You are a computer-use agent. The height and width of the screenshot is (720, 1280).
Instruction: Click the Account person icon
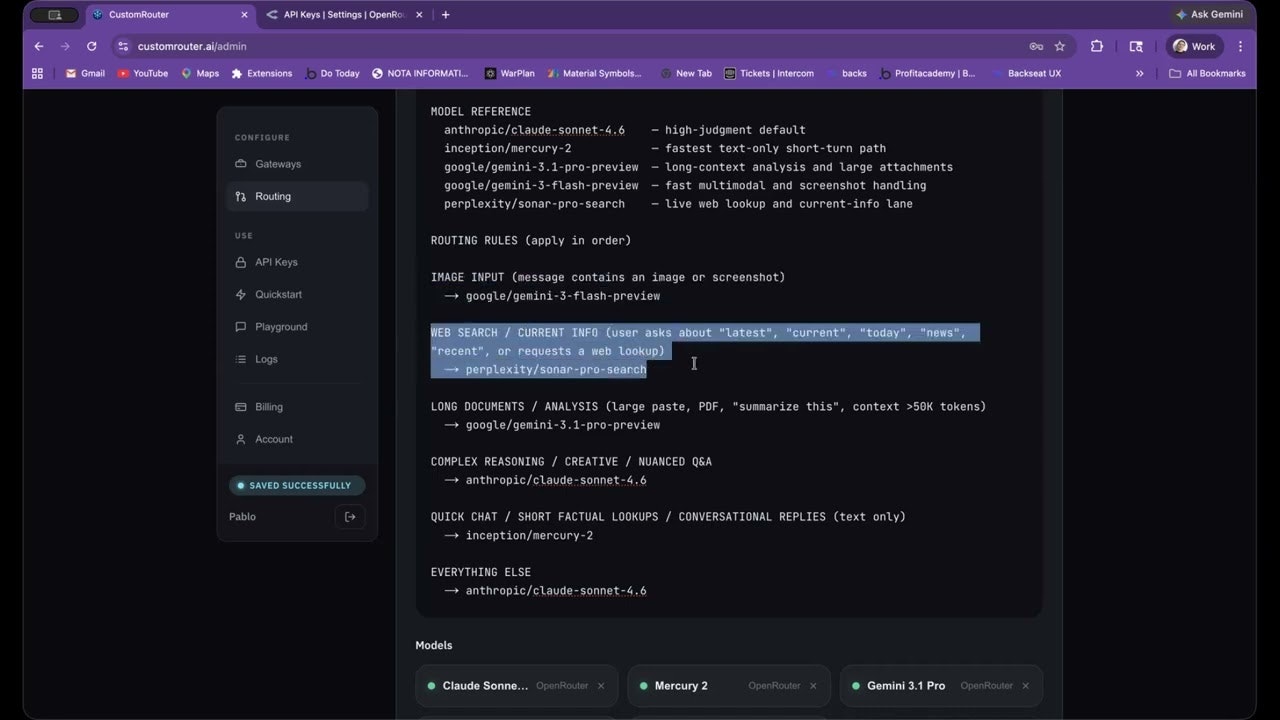[x=240, y=439]
